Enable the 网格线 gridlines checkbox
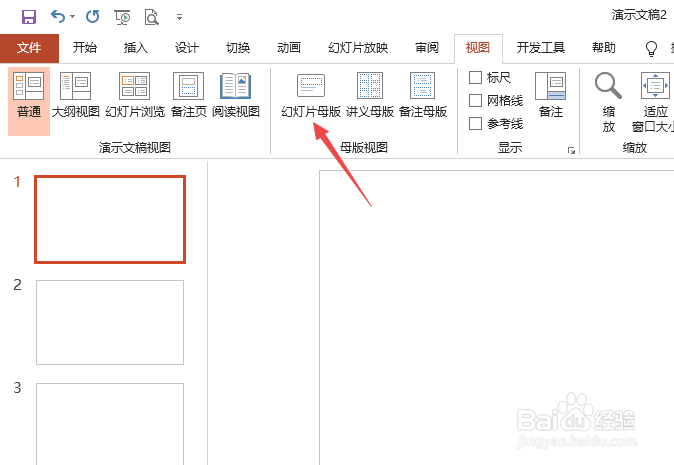This screenshot has width=674, height=465. pyautogui.click(x=475, y=101)
